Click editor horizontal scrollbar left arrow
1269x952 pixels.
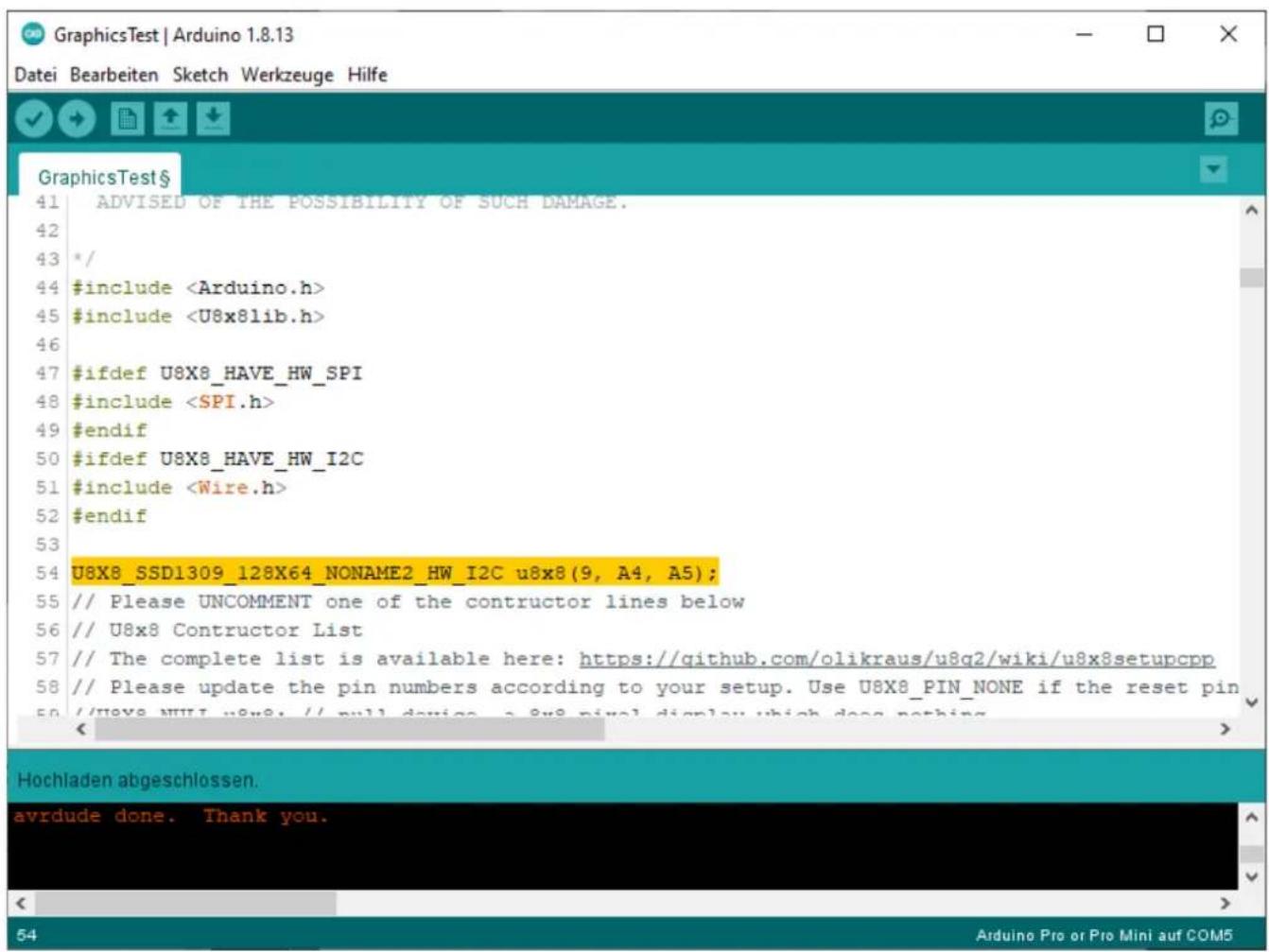(x=80, y=729)
